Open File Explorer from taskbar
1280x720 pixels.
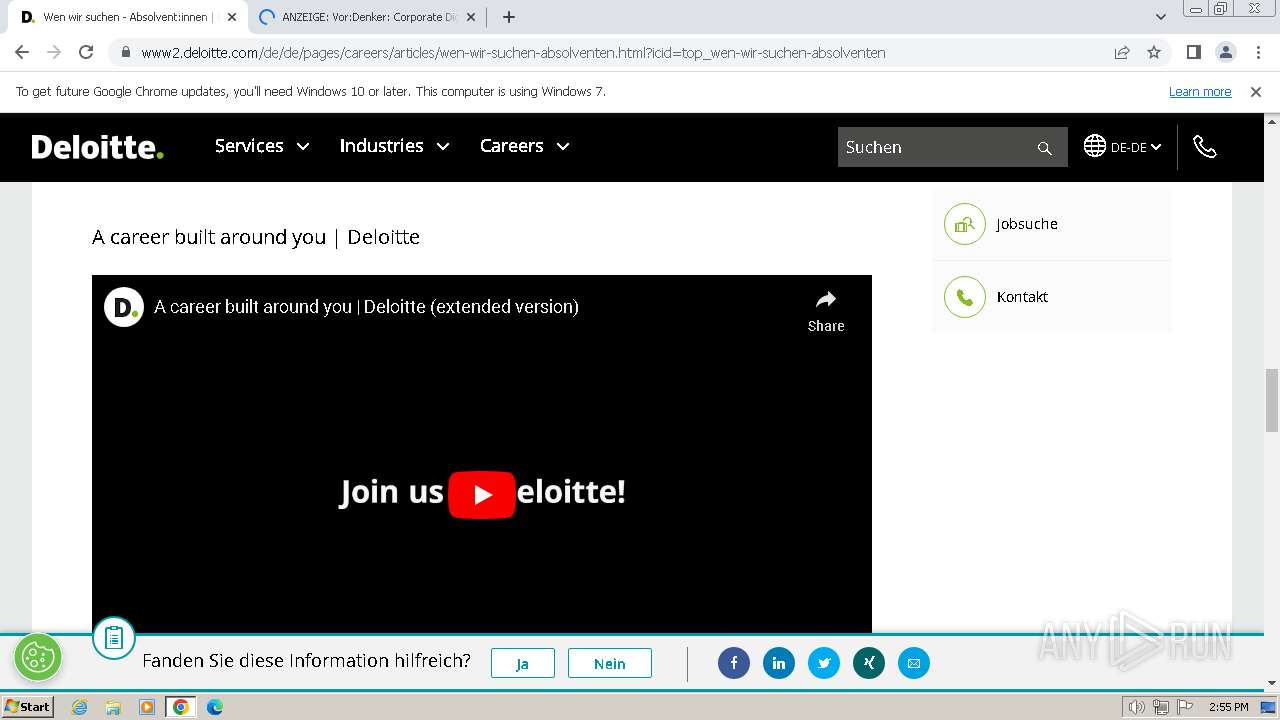(x=113, y=707)
